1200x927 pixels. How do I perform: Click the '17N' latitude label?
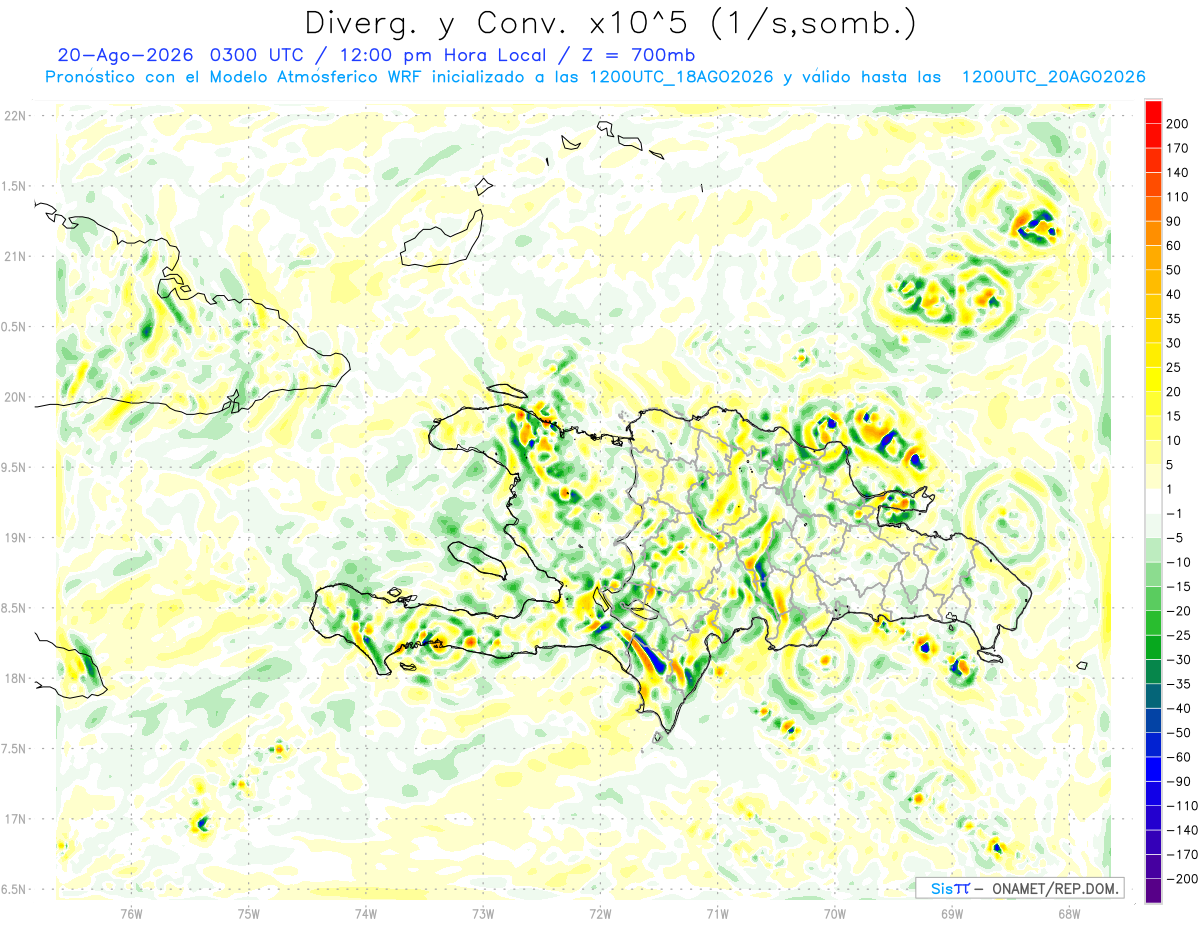point(15,819)
